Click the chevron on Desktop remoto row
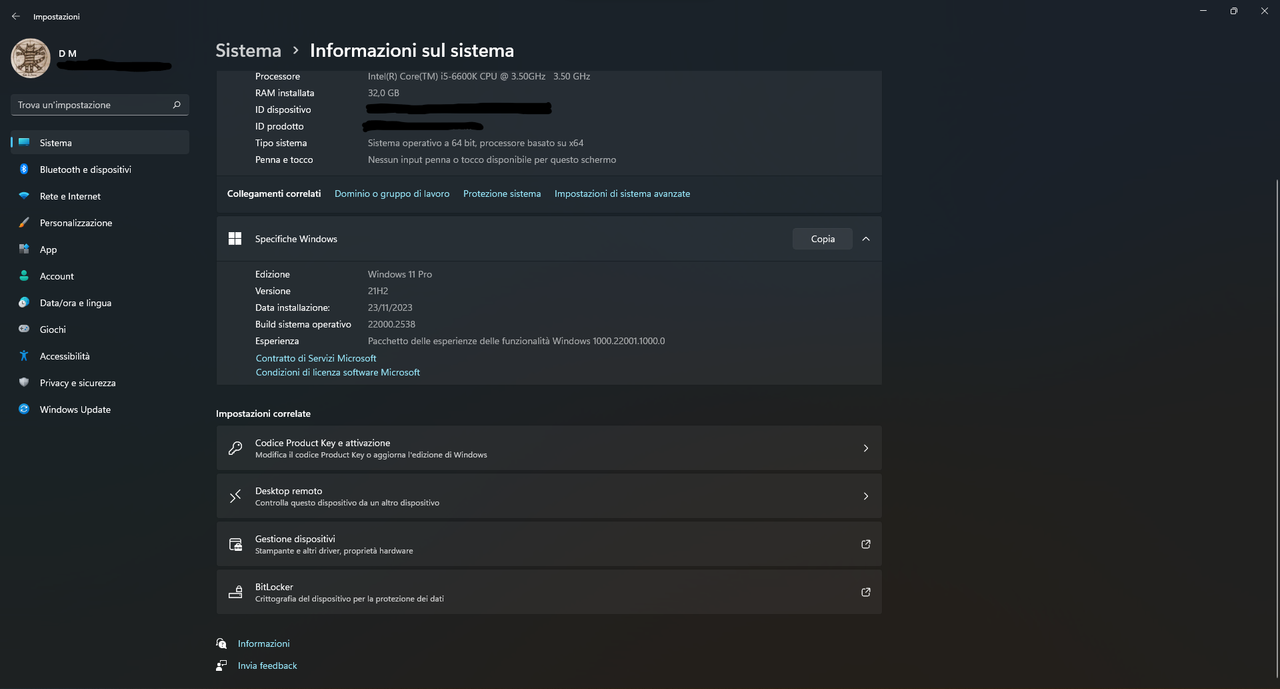Screen dimensions: 1280x689 866,496
